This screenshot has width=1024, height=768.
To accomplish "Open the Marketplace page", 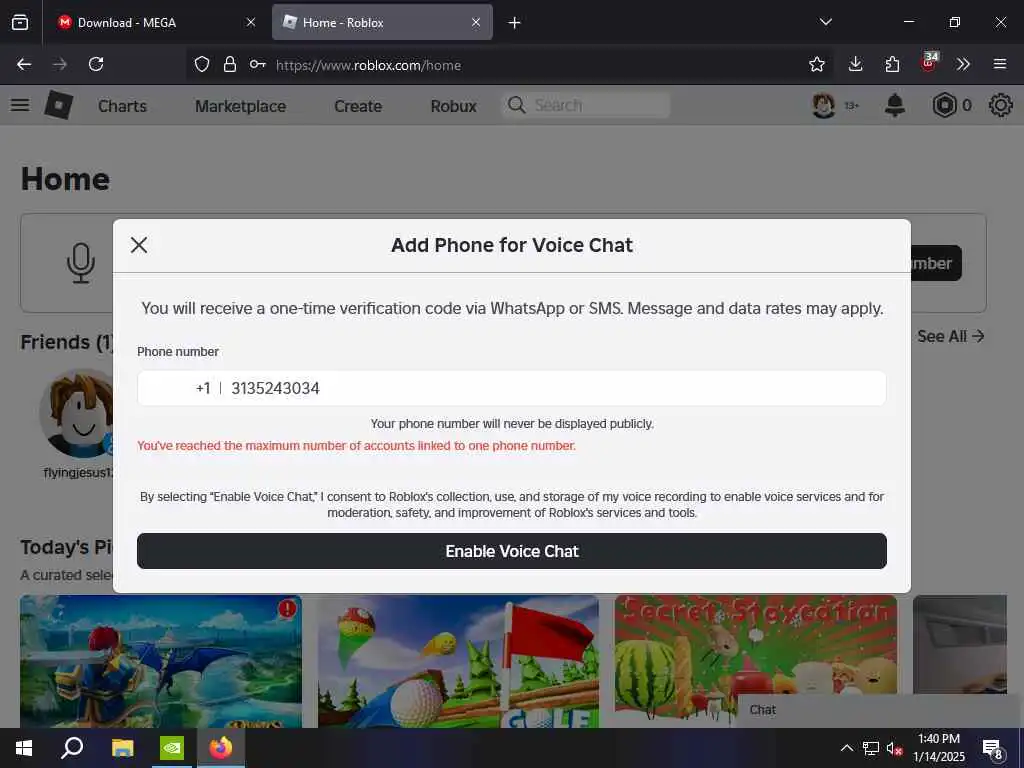I will click(240, 106).
